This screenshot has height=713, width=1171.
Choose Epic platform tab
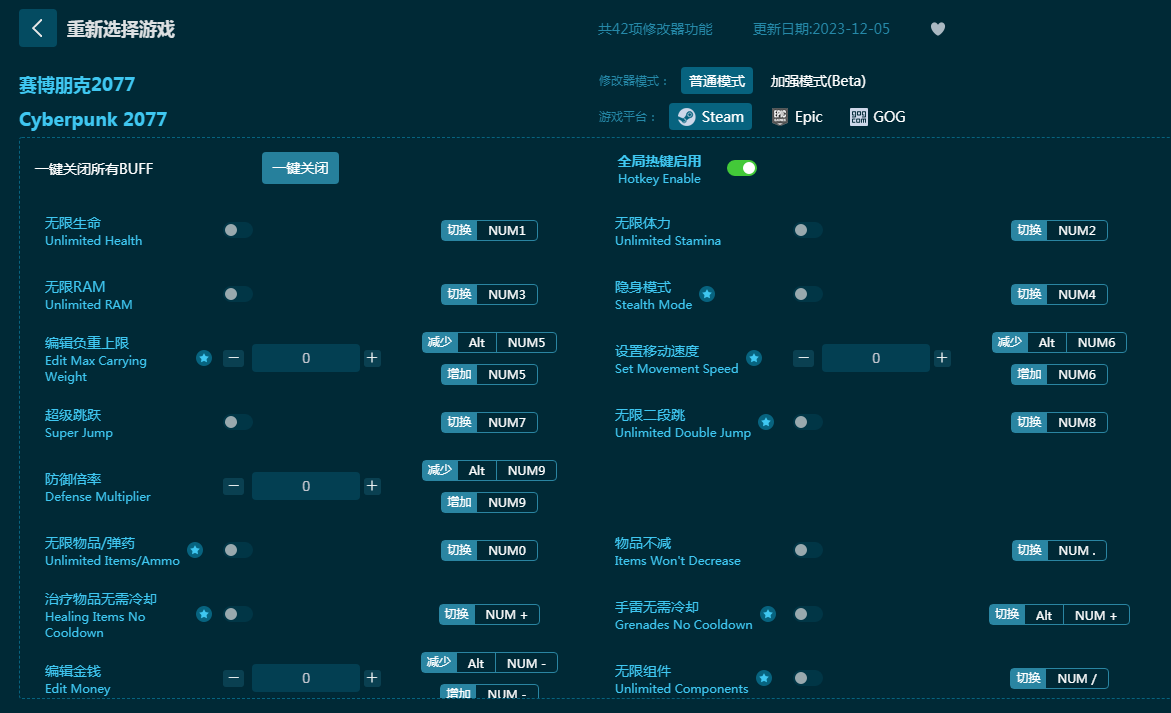click(798, 116)
